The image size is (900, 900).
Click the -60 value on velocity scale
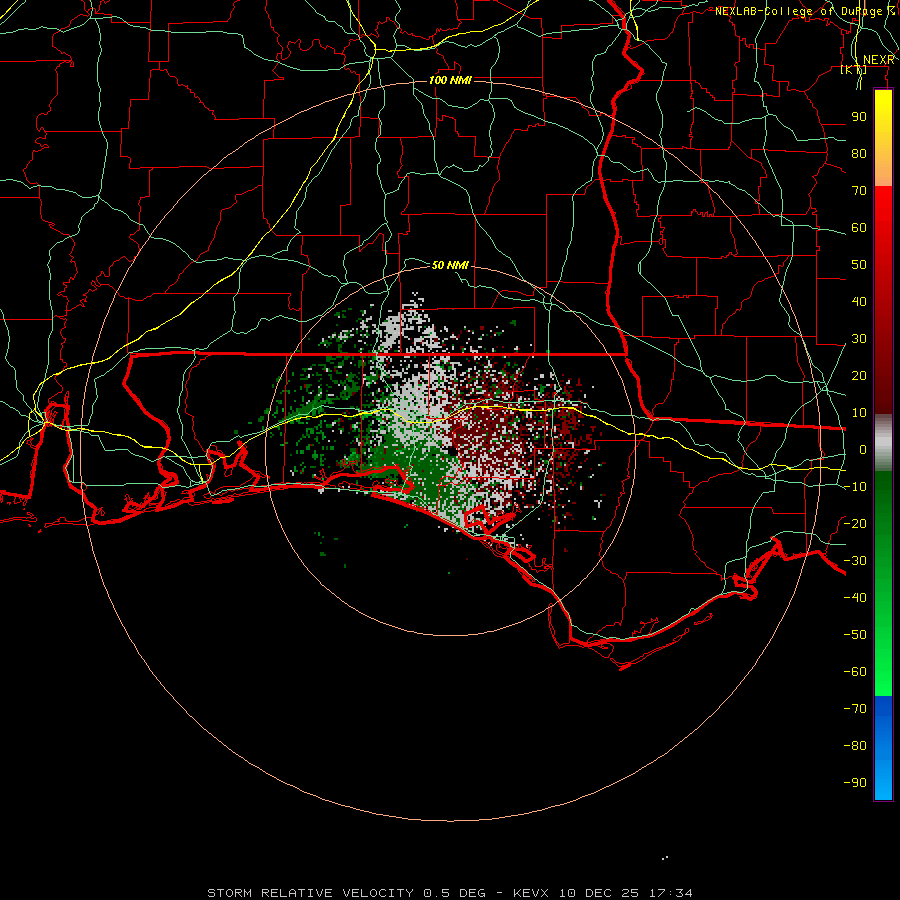pos(855,672)
